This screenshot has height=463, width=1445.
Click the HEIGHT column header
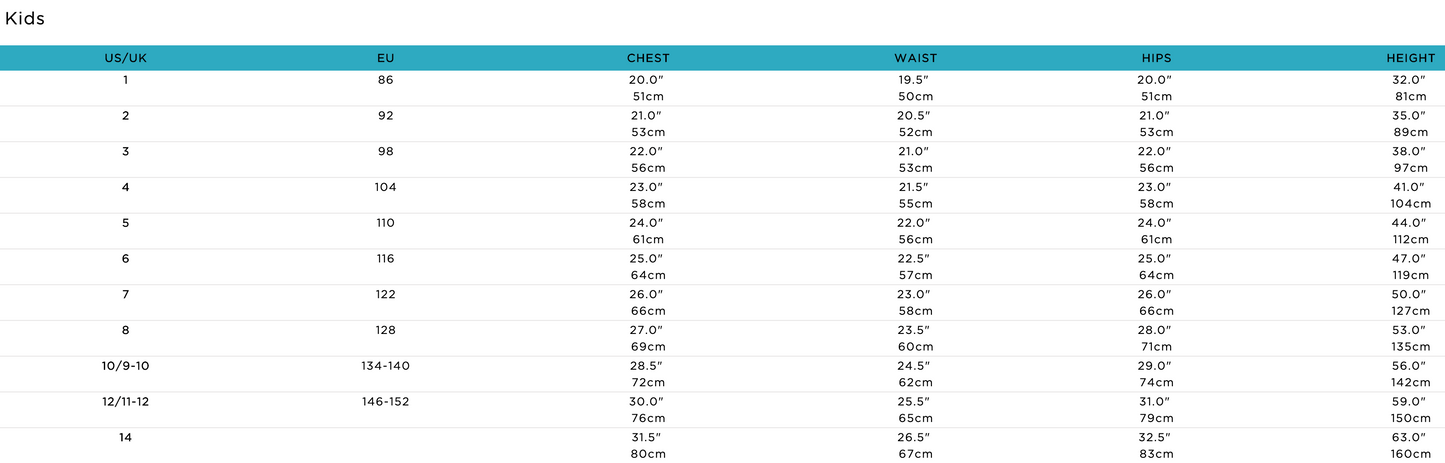(x=1410, y=58)
